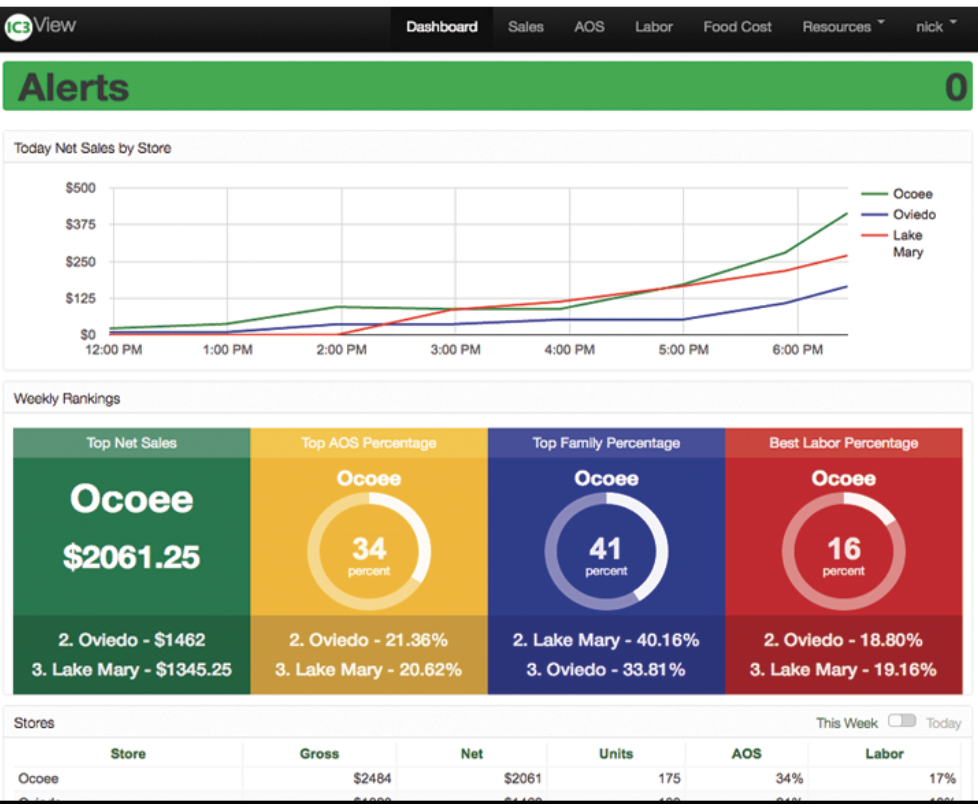Sort table by Gross column header
978x804 pixels.
(319, 754)
